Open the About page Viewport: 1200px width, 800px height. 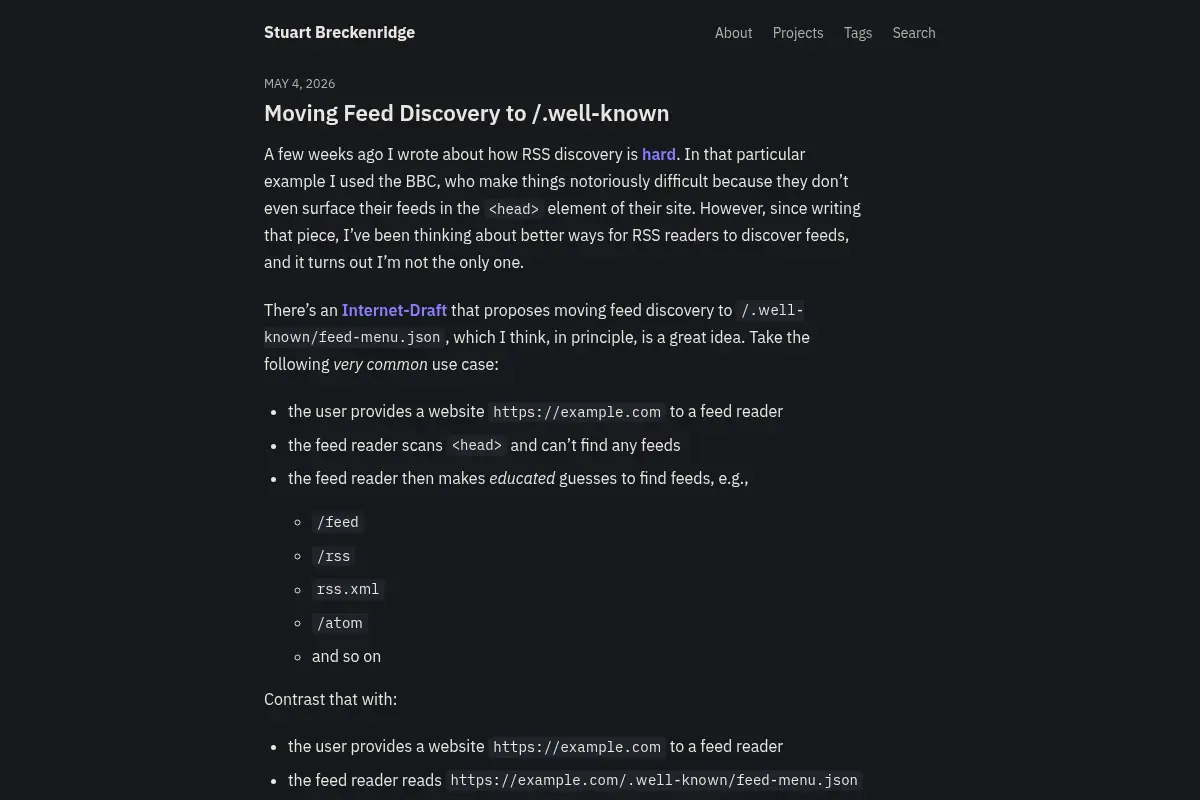pyautogui.click(x=733, y=33)
